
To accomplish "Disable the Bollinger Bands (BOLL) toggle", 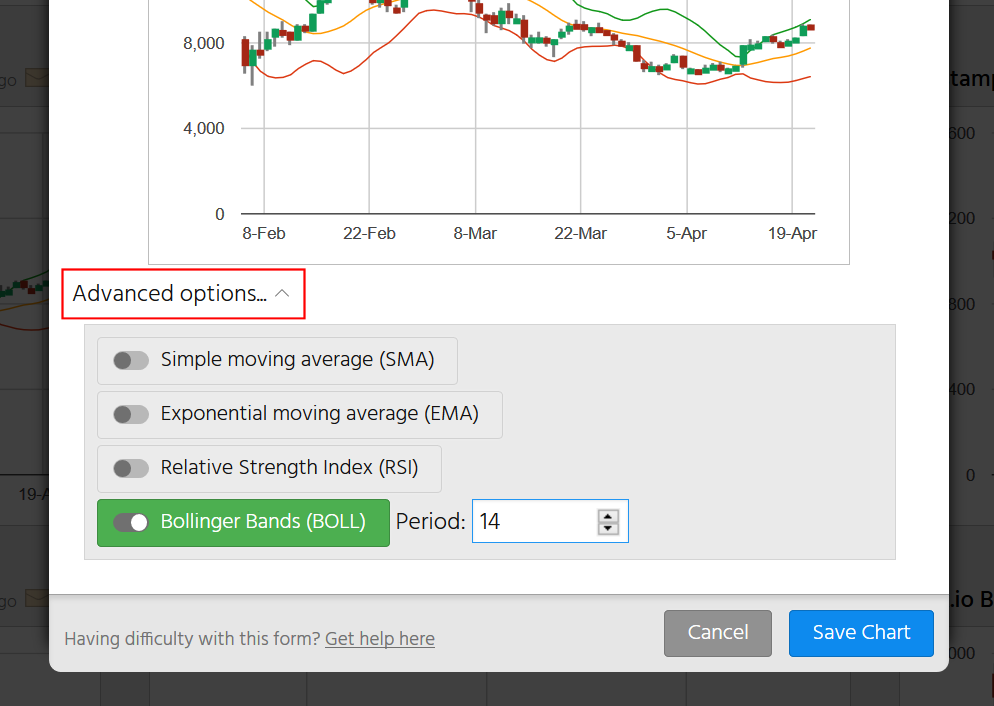I will pos(131,522).
